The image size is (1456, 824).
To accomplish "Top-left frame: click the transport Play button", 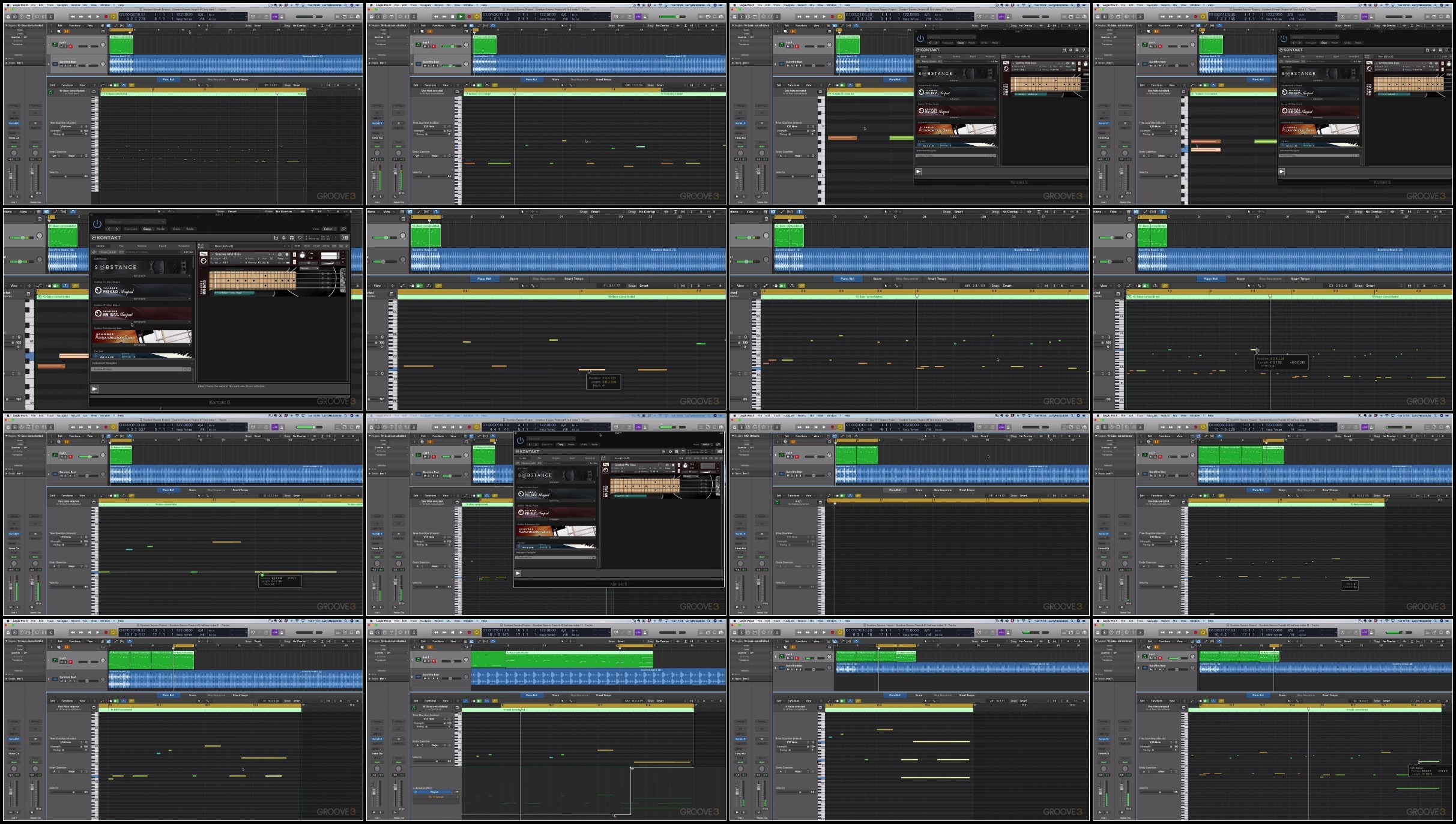I will [97, 16].
